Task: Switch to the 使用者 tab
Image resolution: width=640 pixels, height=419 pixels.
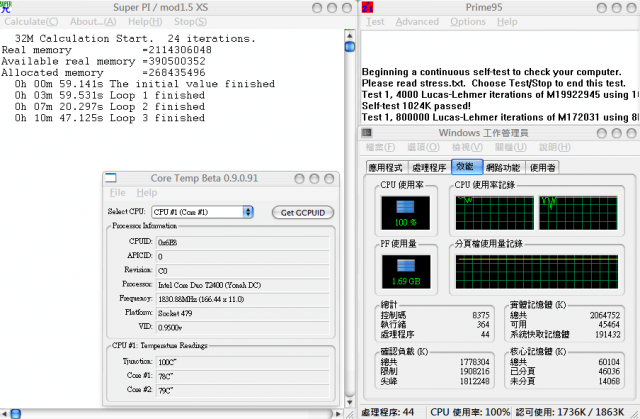Action: coord(542,168)
